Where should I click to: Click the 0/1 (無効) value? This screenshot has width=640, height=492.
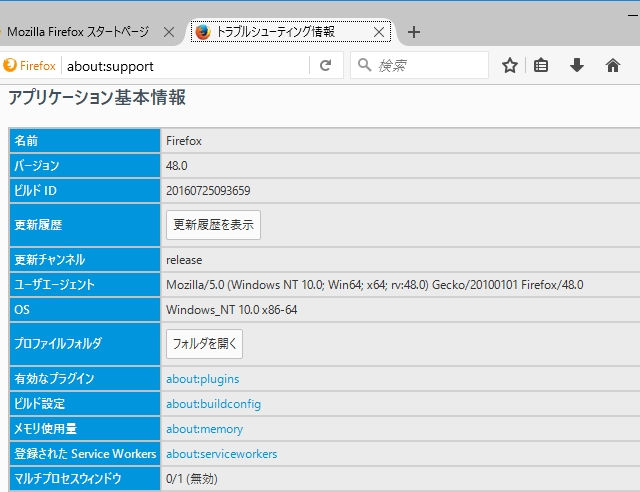(192, 479)
